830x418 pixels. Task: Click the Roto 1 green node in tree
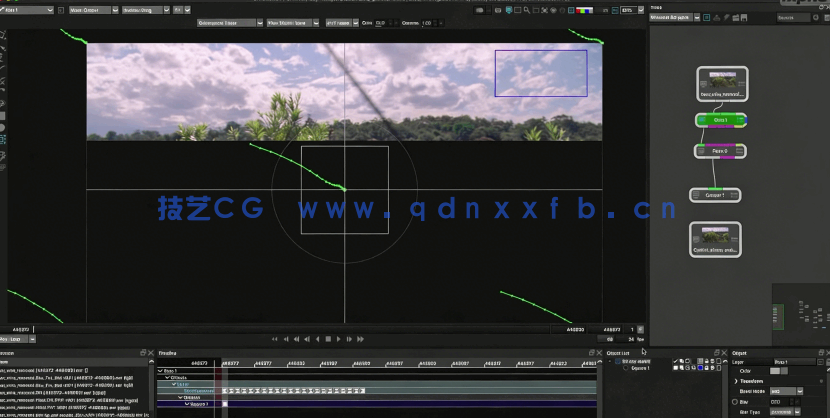pos(720,119)
